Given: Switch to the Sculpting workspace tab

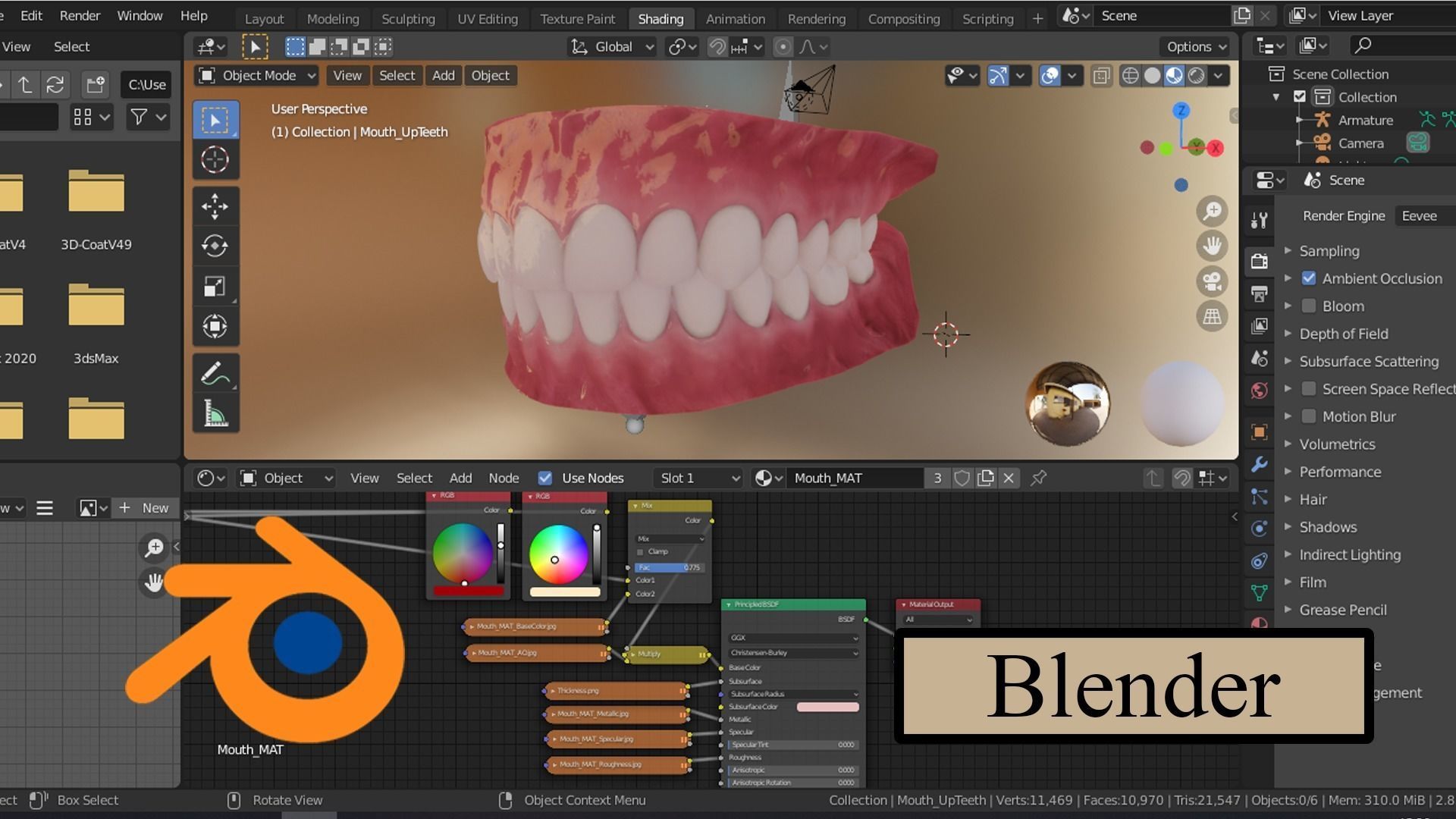Looking at the screenshot, I should click(408, 19).
